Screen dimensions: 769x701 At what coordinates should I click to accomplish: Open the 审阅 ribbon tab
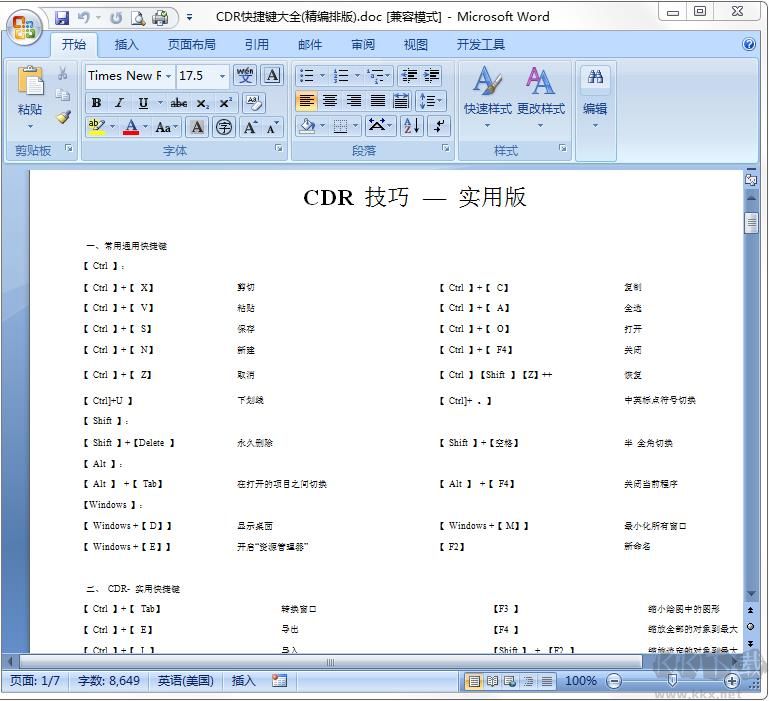[x=362, y=45]
